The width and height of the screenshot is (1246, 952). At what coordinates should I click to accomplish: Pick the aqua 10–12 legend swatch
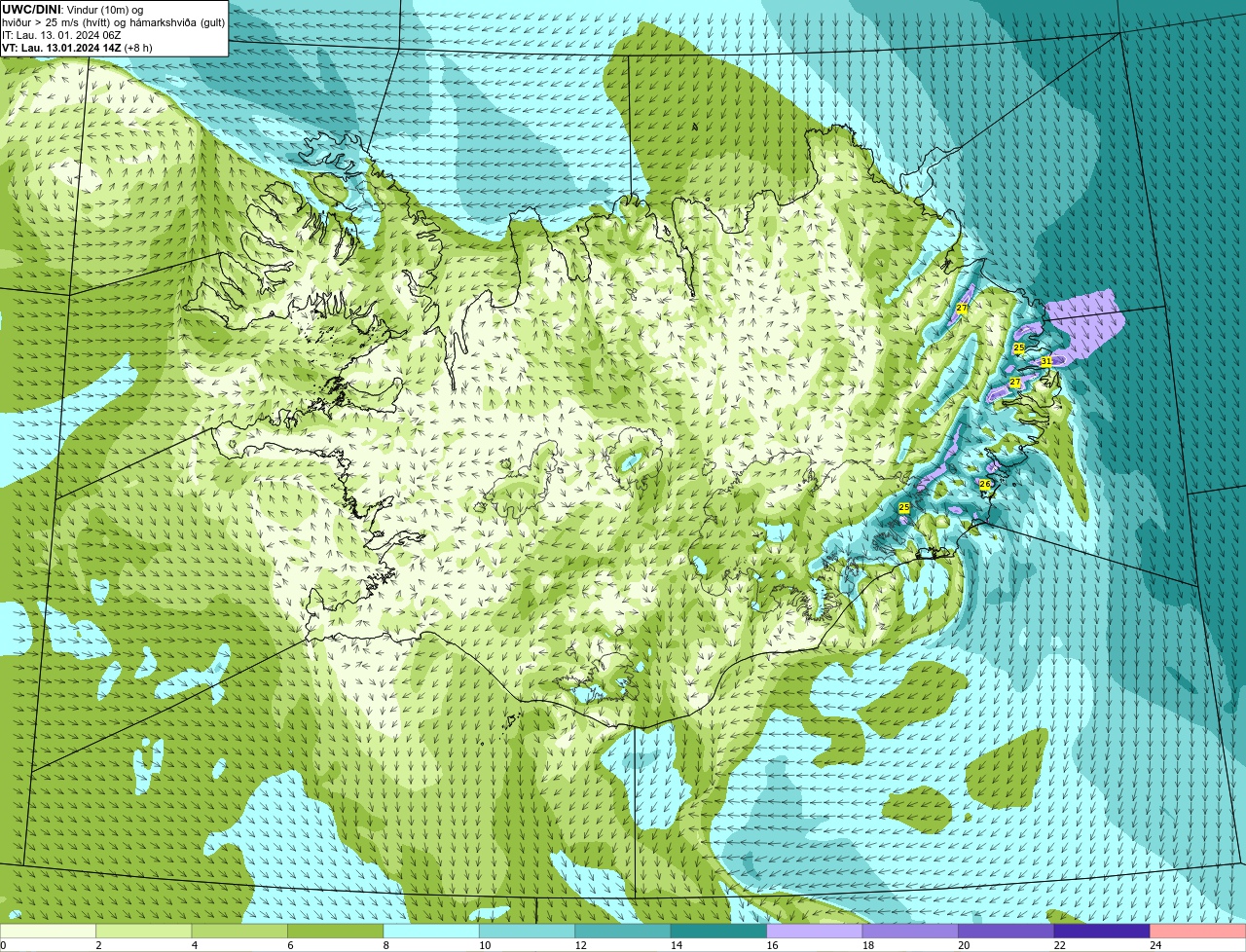point(528,931)
